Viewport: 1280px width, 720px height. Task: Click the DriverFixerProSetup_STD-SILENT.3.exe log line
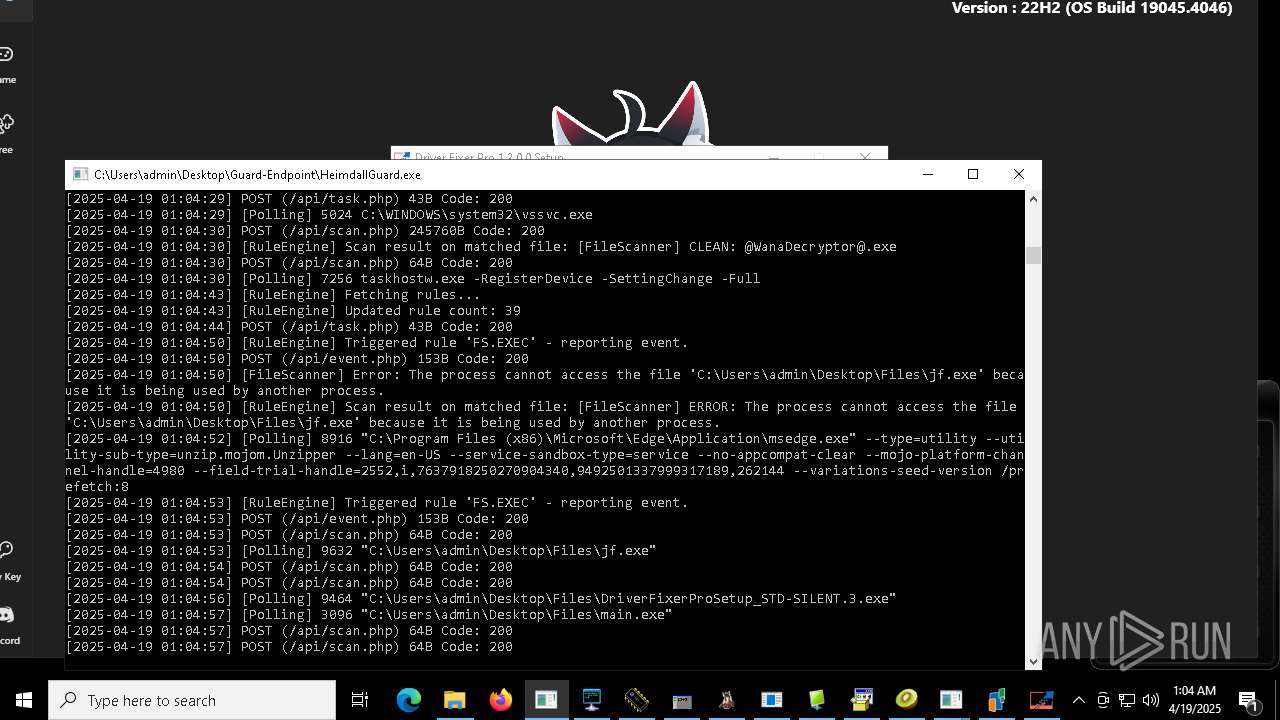pyautogui.click(x=481, y=599)
